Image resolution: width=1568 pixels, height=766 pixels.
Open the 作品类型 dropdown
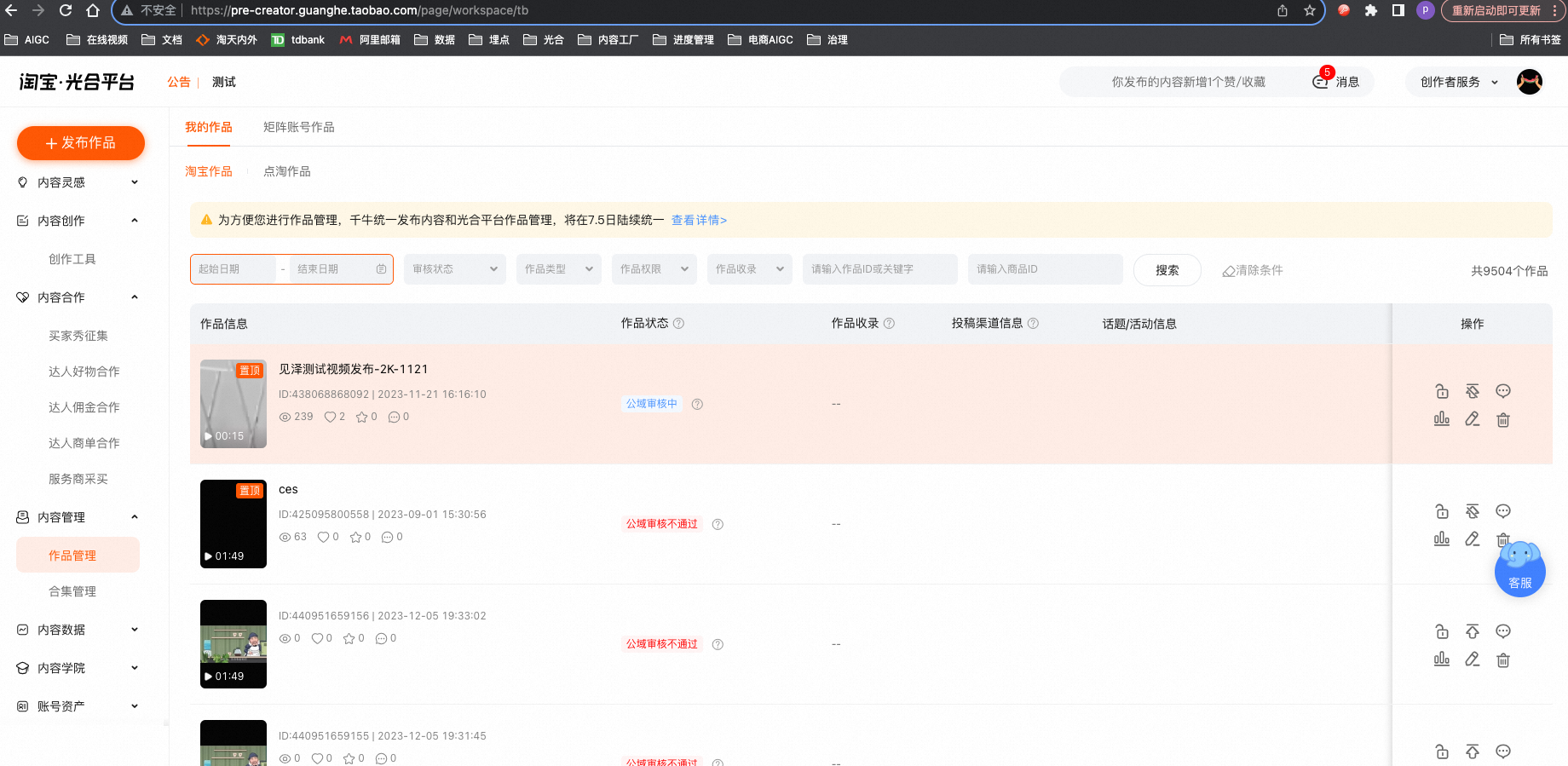coord(559,269)
